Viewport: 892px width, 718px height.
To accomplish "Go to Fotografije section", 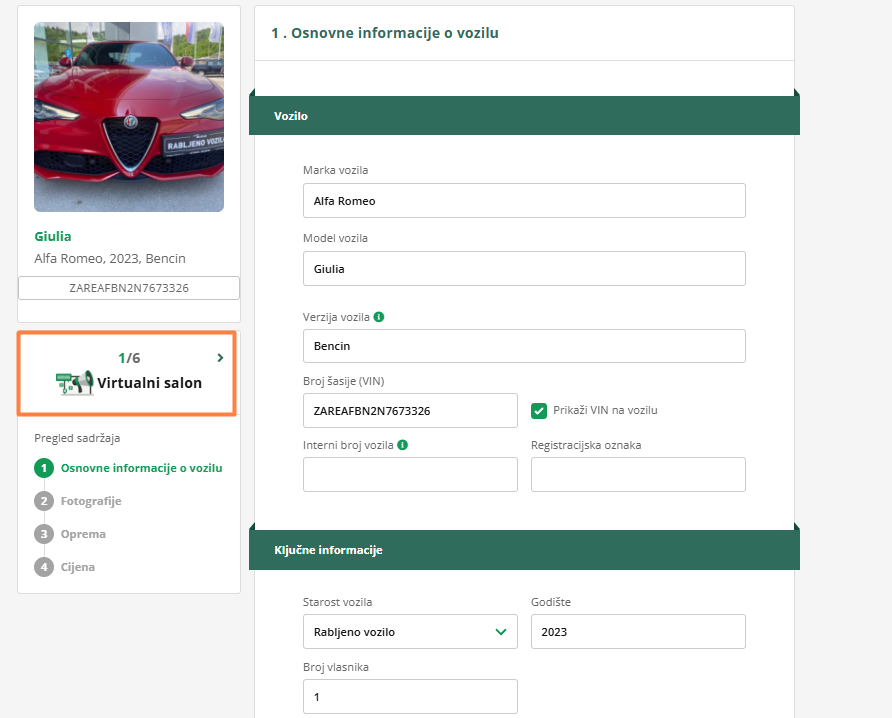I will [91, 501].
